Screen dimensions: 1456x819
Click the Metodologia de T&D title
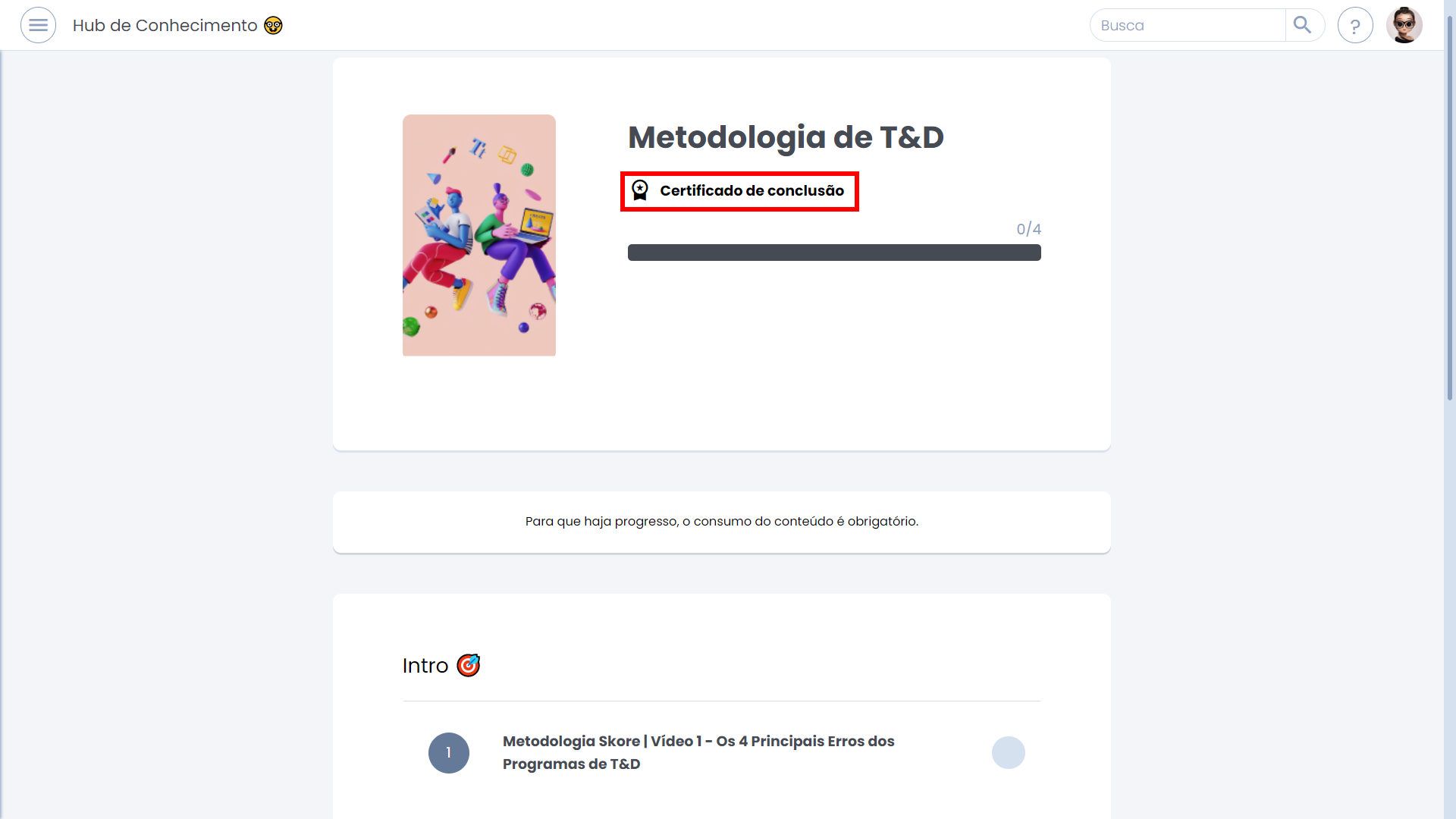pos(786,137)
